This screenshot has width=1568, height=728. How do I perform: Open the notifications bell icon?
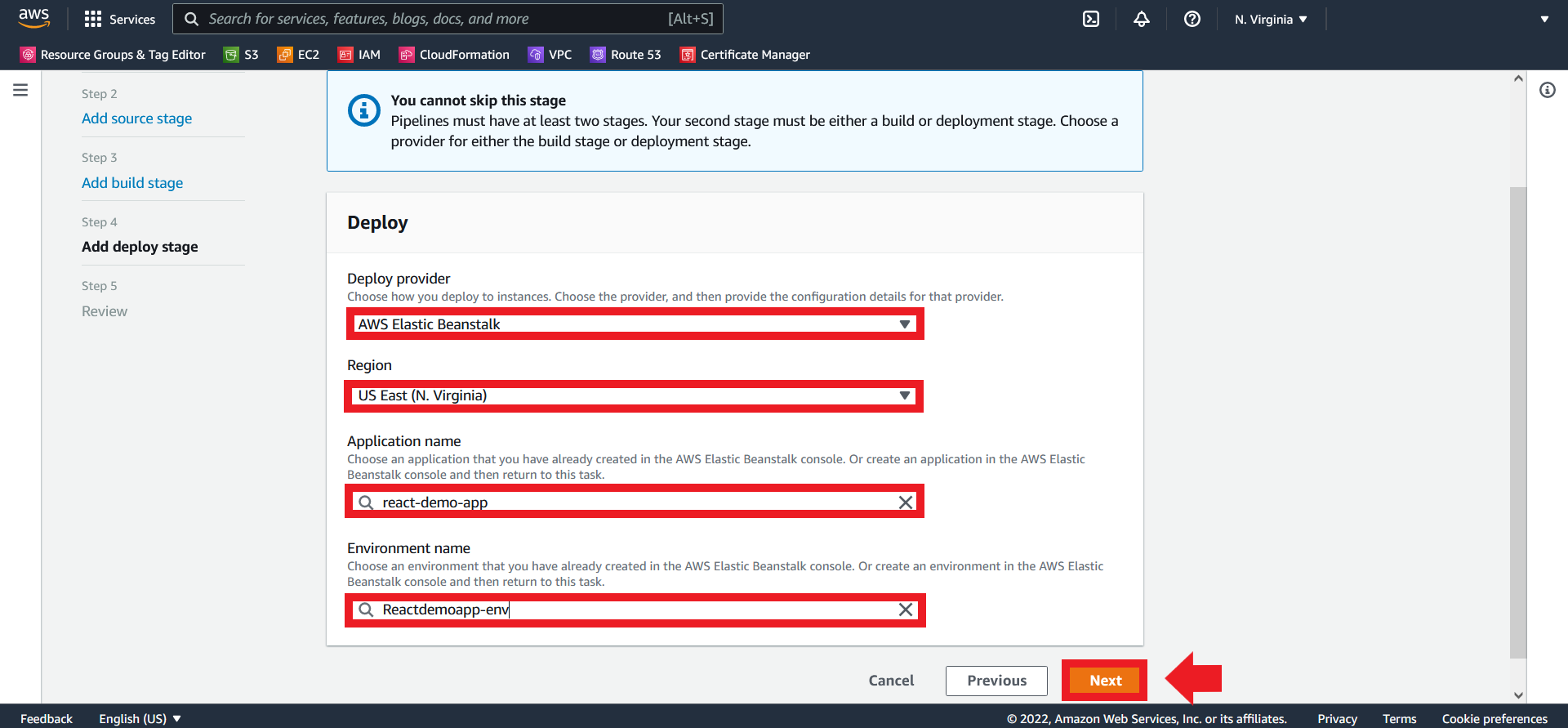pyautogui.click(x=1142, y=19)
